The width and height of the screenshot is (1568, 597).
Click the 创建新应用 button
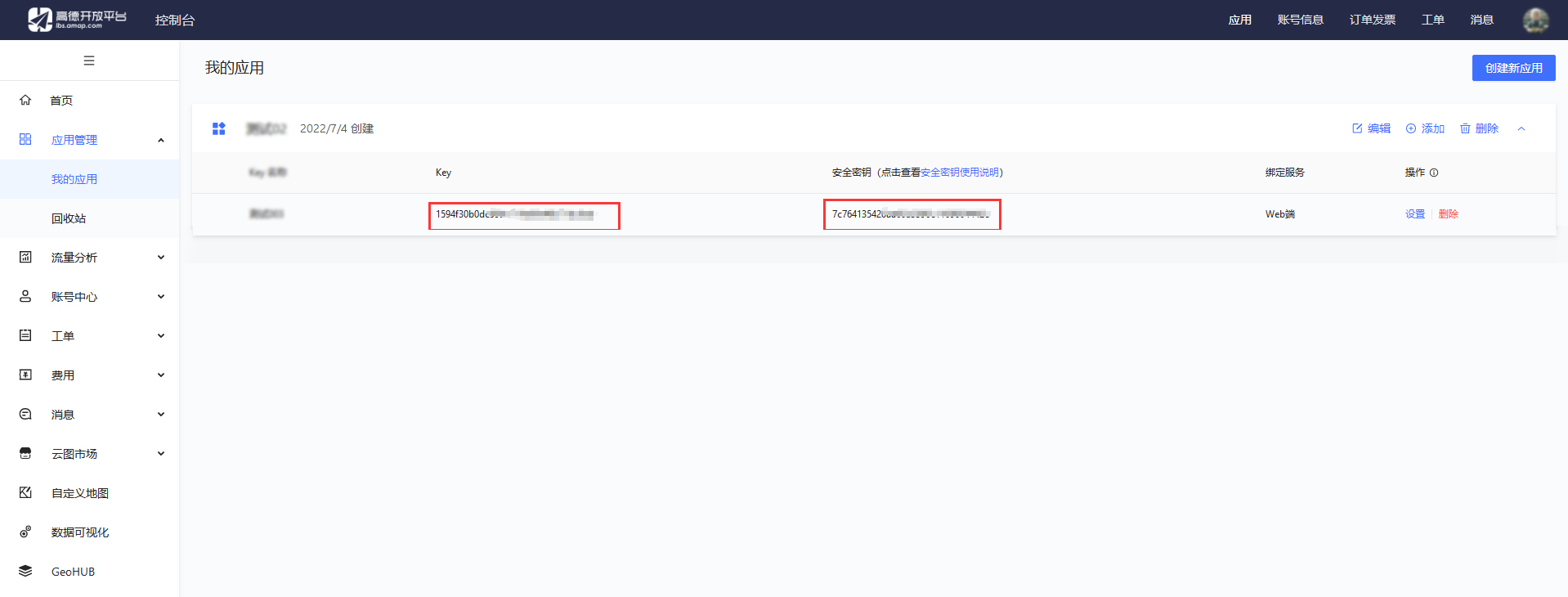pos(1513,68)
